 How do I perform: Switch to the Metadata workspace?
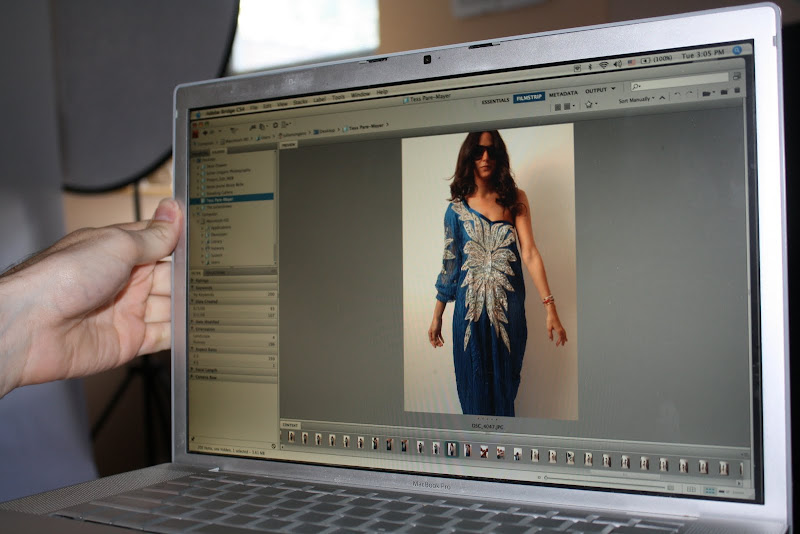563,93
